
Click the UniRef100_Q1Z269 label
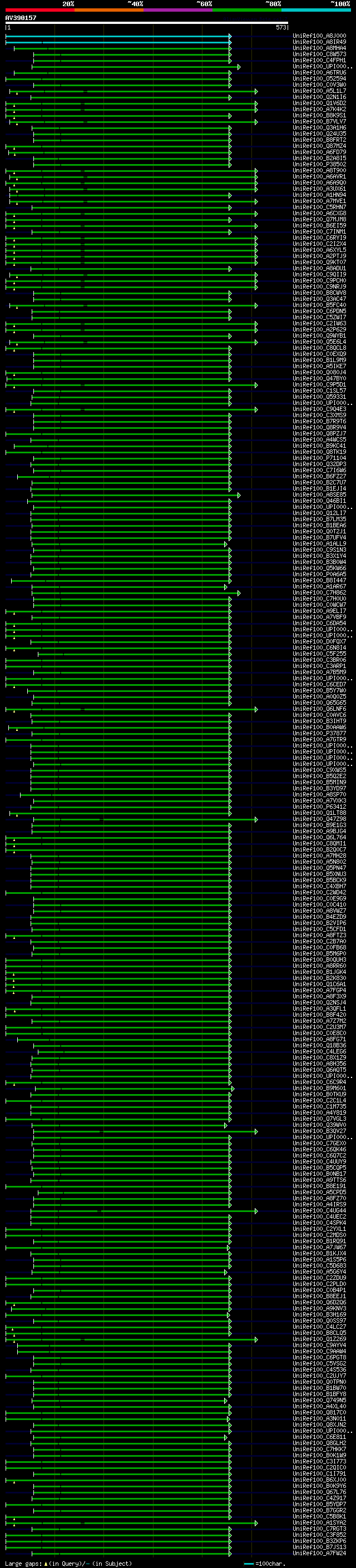(319, 1338)
